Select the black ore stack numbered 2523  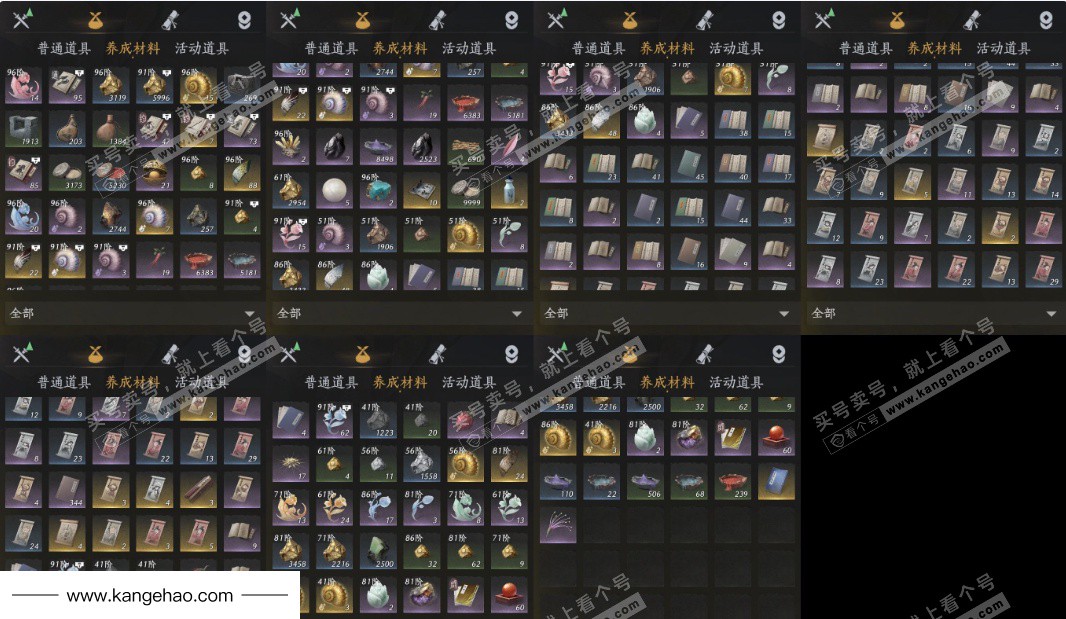(x=422, y=147)
